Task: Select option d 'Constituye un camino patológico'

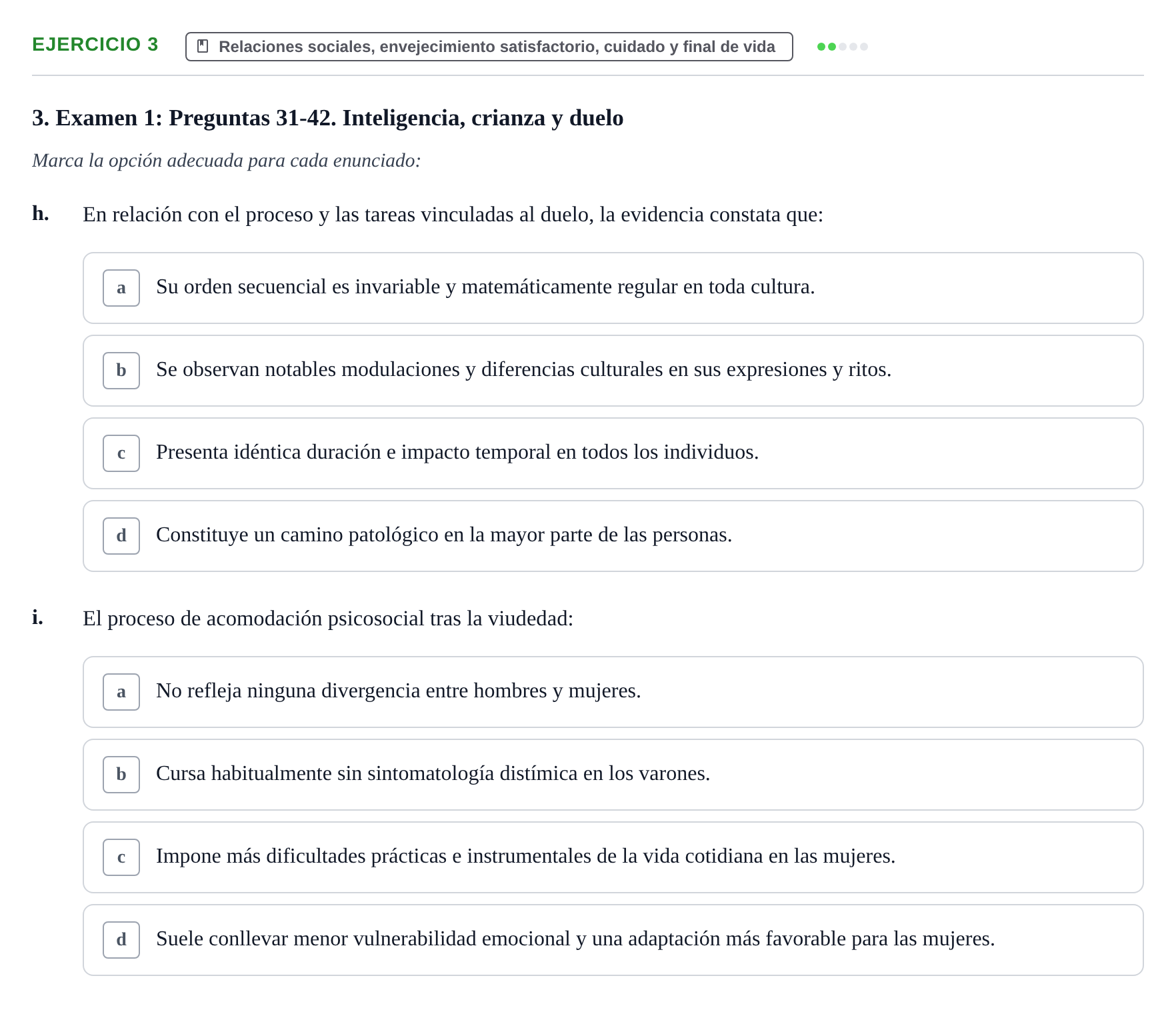Action: click(x=613, y=536)
